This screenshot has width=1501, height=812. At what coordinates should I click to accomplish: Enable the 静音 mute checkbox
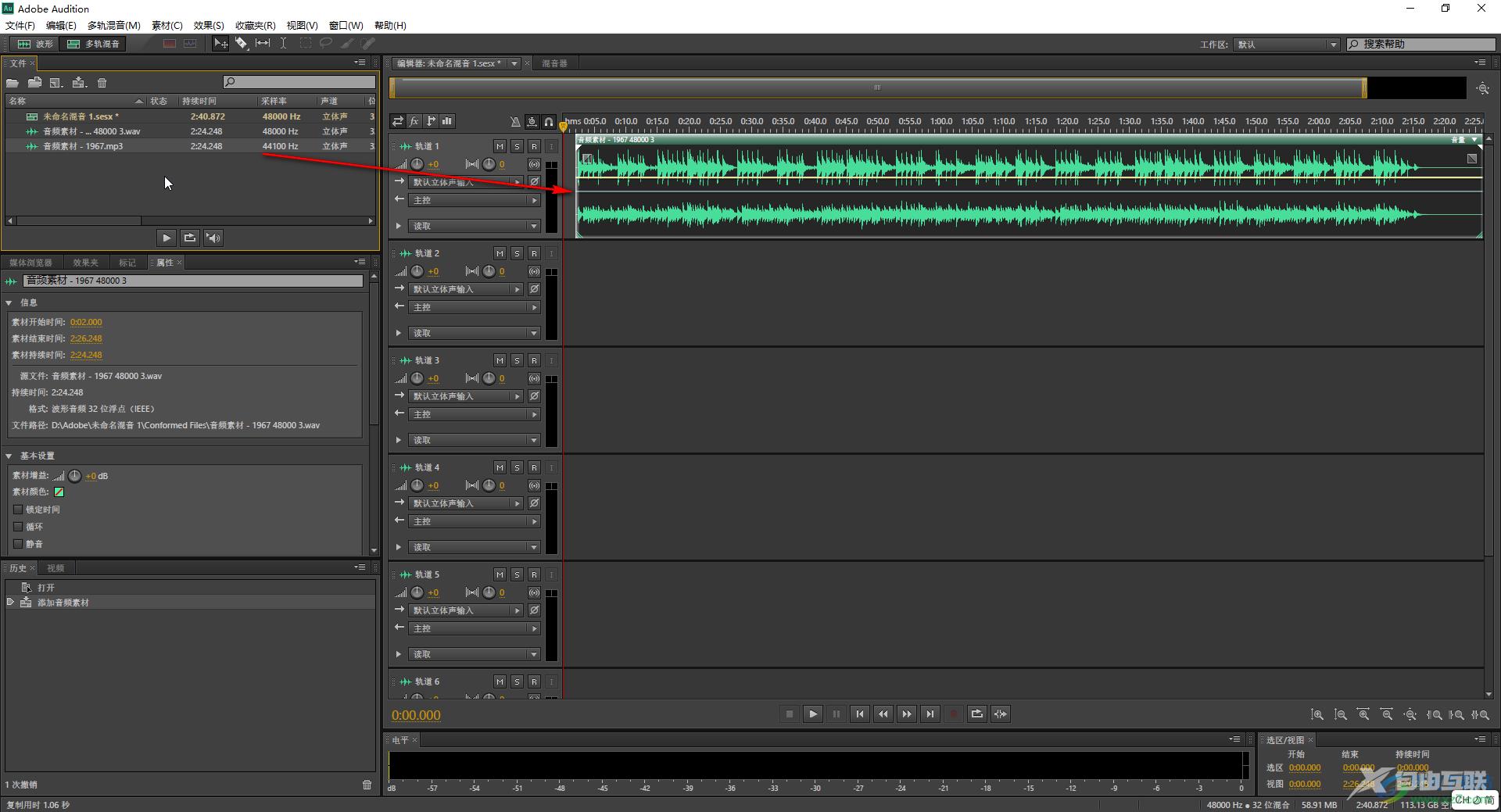click(x=18, y=544)
